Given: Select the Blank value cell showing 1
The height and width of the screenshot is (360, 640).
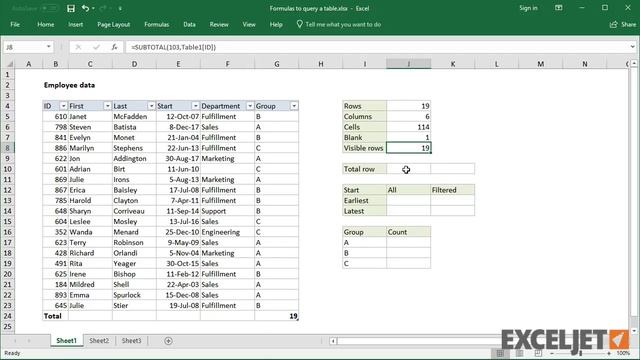Looking at the screenshot, I should [409, 138].
